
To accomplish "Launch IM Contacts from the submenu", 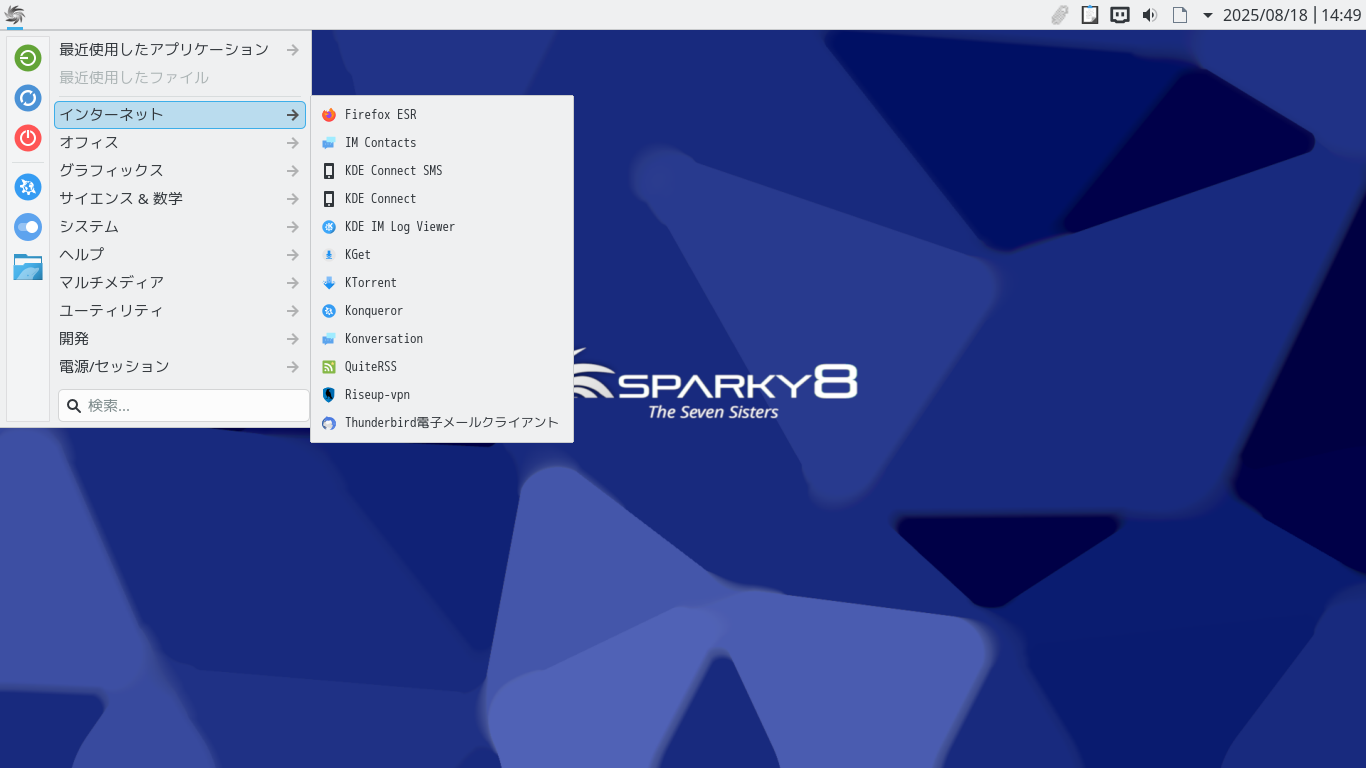I will [442, 143].
